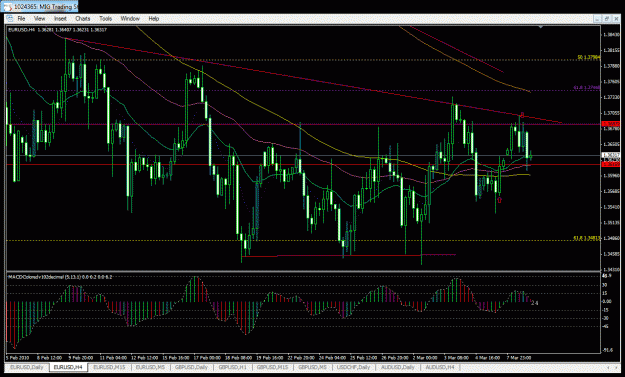Select the EURUSD,H4 chart tab
The height and width of the screenshot is (377, 625).
pos(68,367)
